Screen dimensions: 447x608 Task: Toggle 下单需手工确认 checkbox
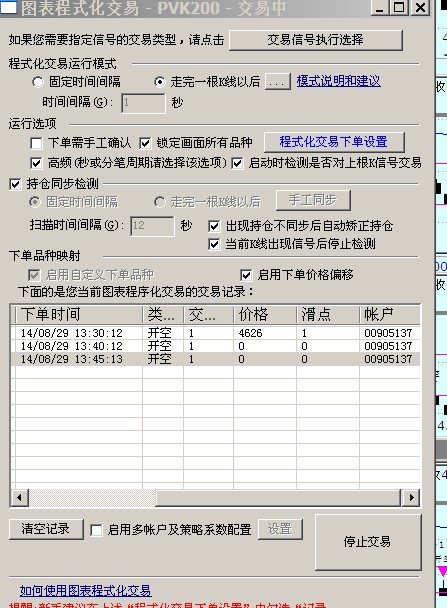pyautogui.click(x=36, y=143)
